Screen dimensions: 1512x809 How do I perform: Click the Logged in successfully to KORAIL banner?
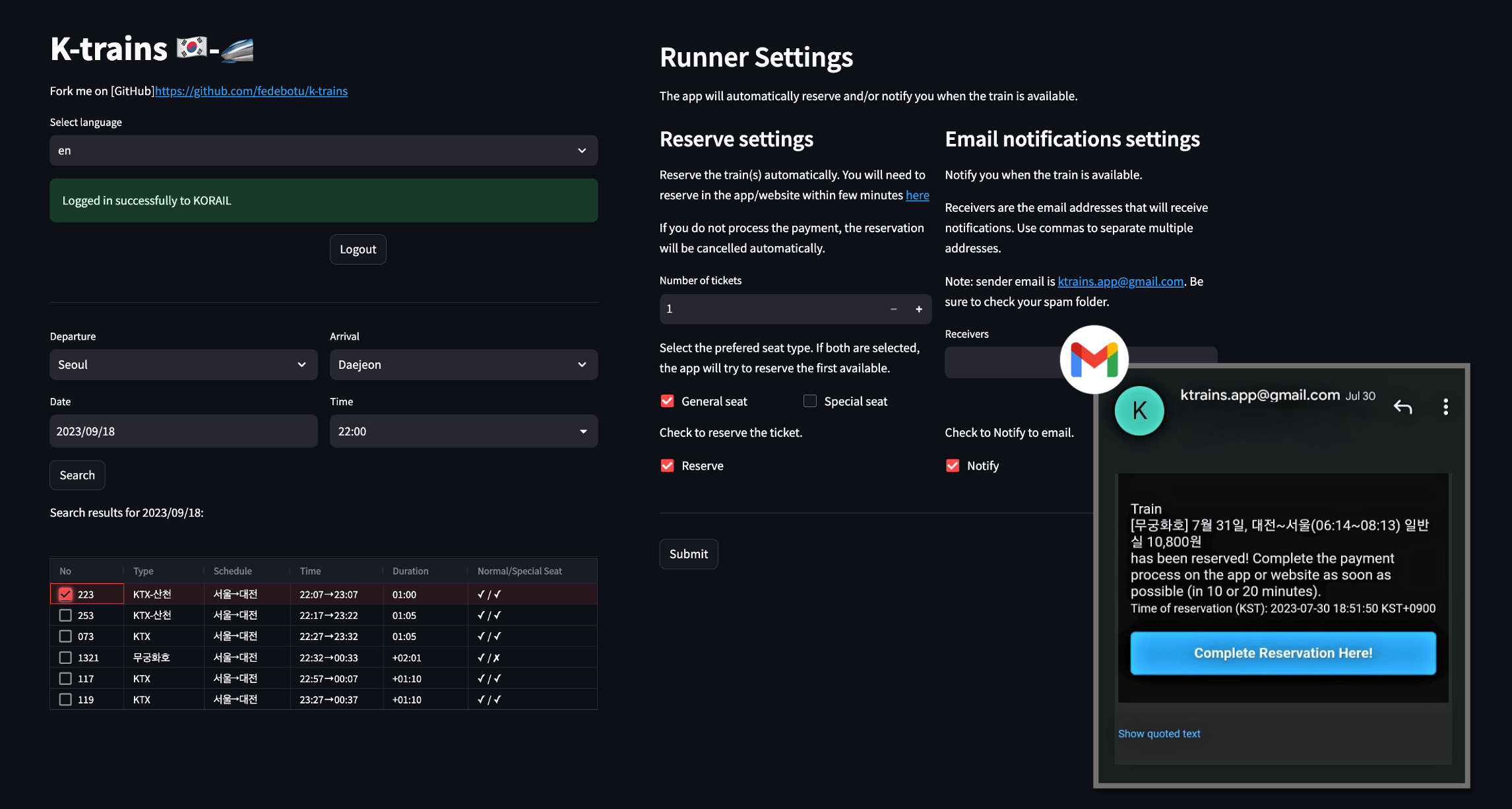click(x=324, y=201)
